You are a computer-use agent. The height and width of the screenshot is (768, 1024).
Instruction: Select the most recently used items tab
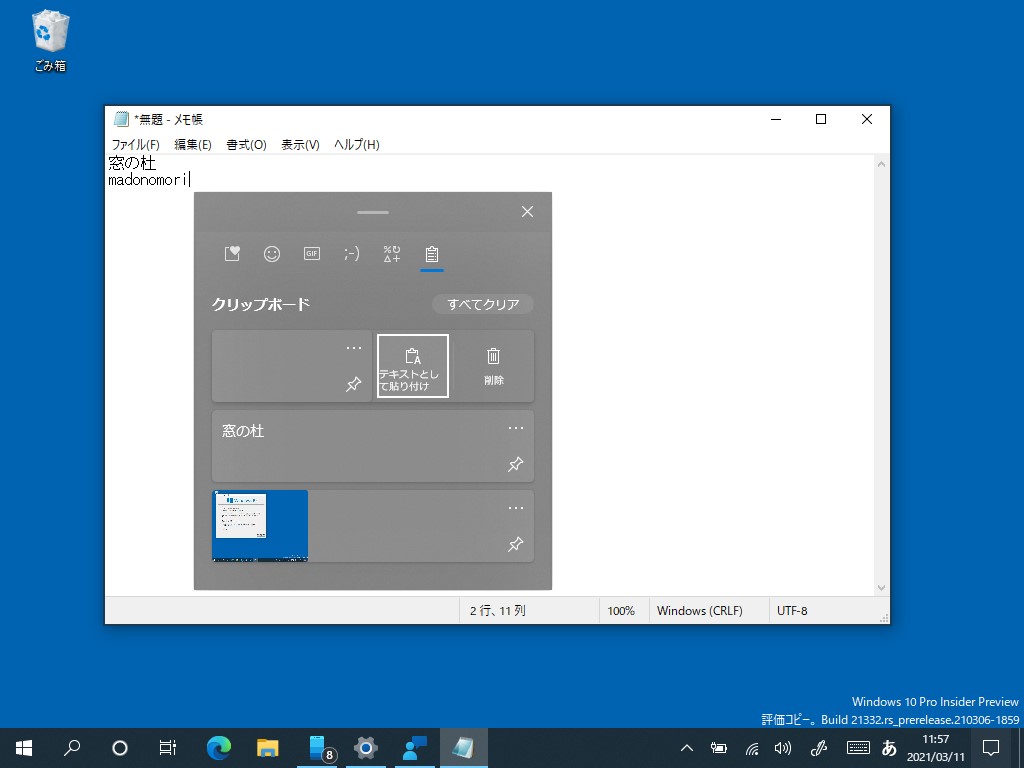coord(231,253)
